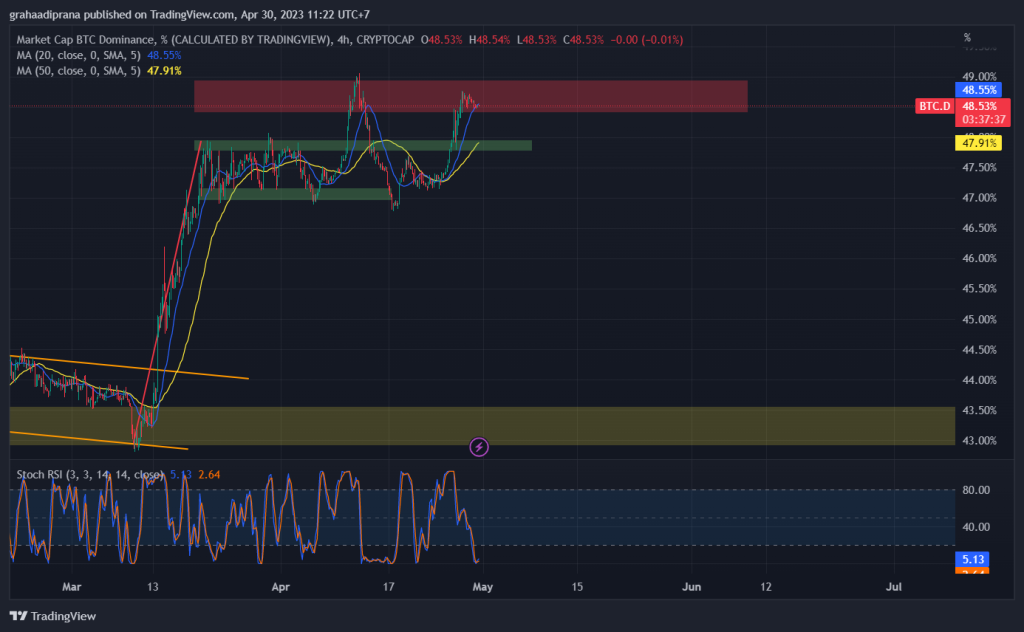This screenshot has width=1024, height=632.
Task: Click the lower green support zone rectangle
Action: 297,194
